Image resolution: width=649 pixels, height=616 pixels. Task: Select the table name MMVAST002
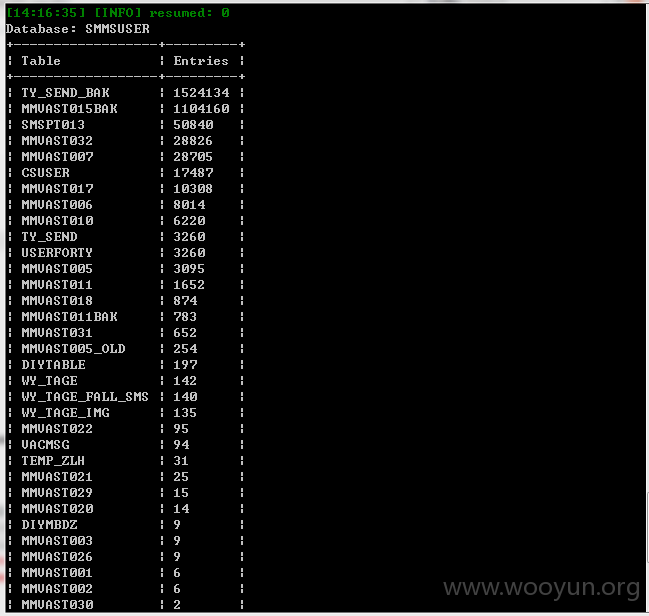click(57, 589)
